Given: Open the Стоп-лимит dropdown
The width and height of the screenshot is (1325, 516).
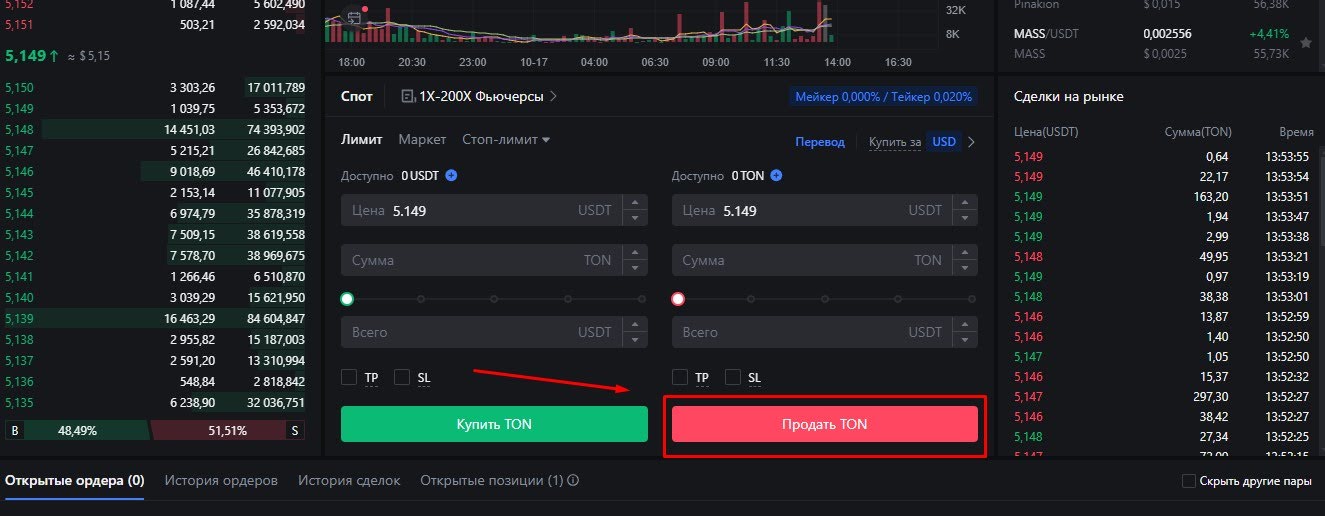Looking at the screenshot, I should click(506, 140).
